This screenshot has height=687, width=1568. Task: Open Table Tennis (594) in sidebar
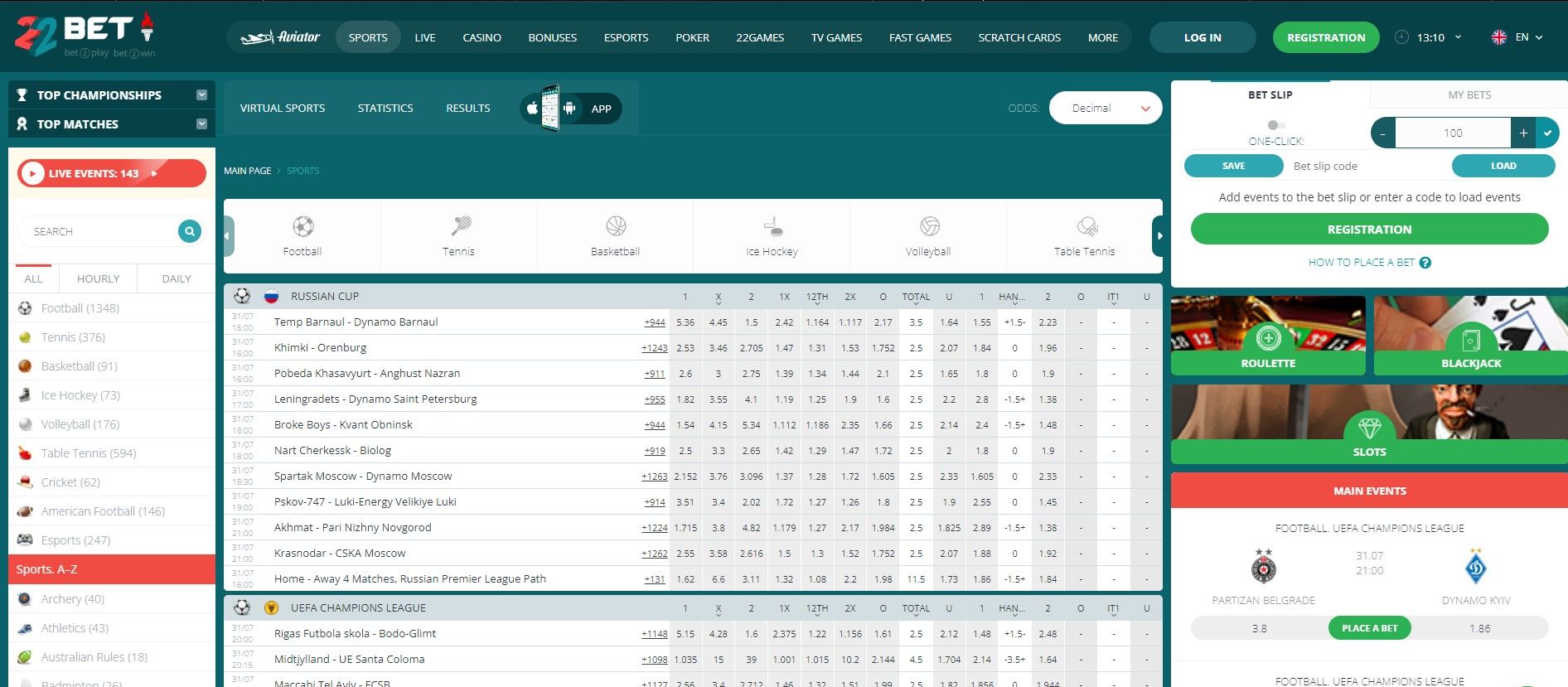tap(89, 453)
